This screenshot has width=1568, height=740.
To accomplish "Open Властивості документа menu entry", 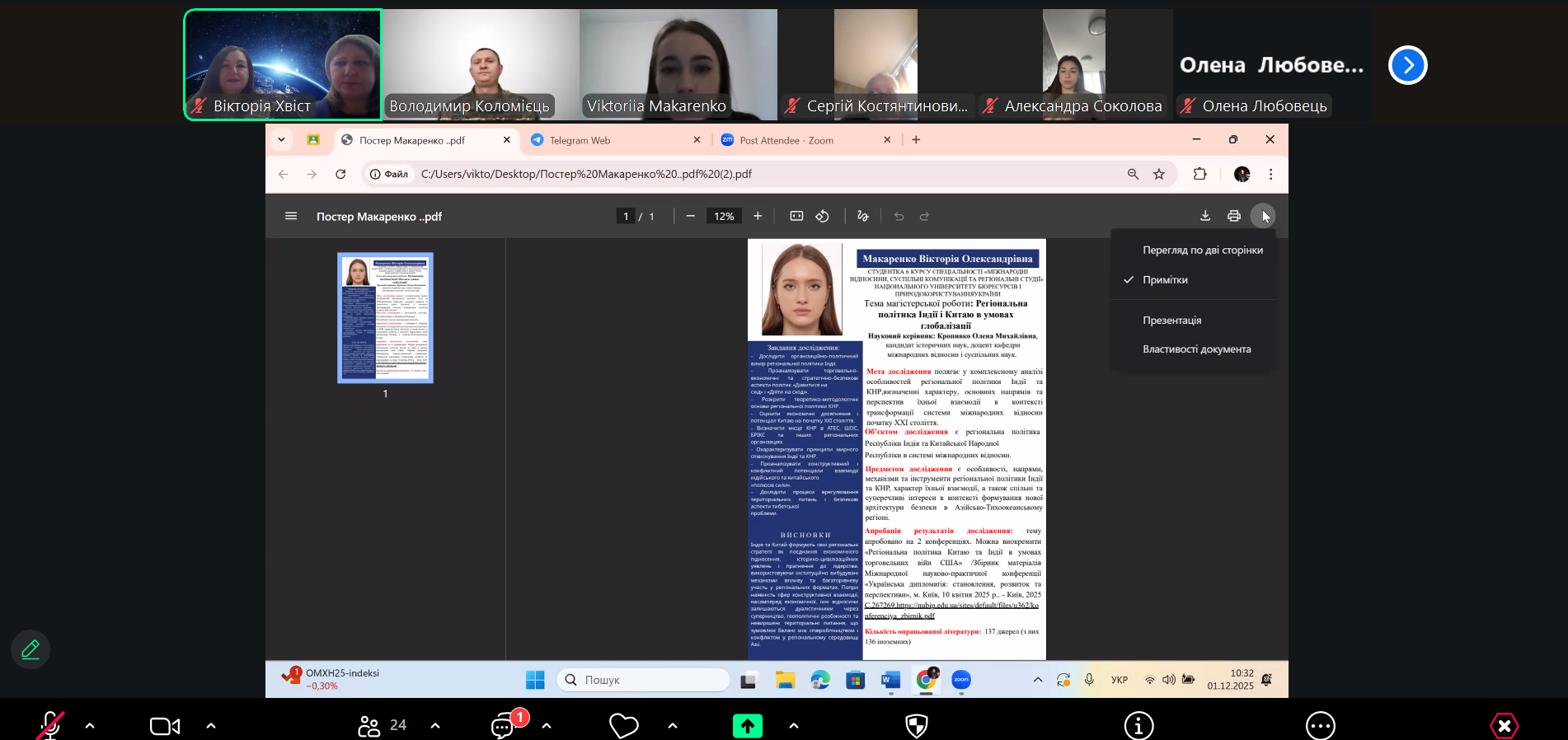I will pyautogui.click(x=1196, y=349).
